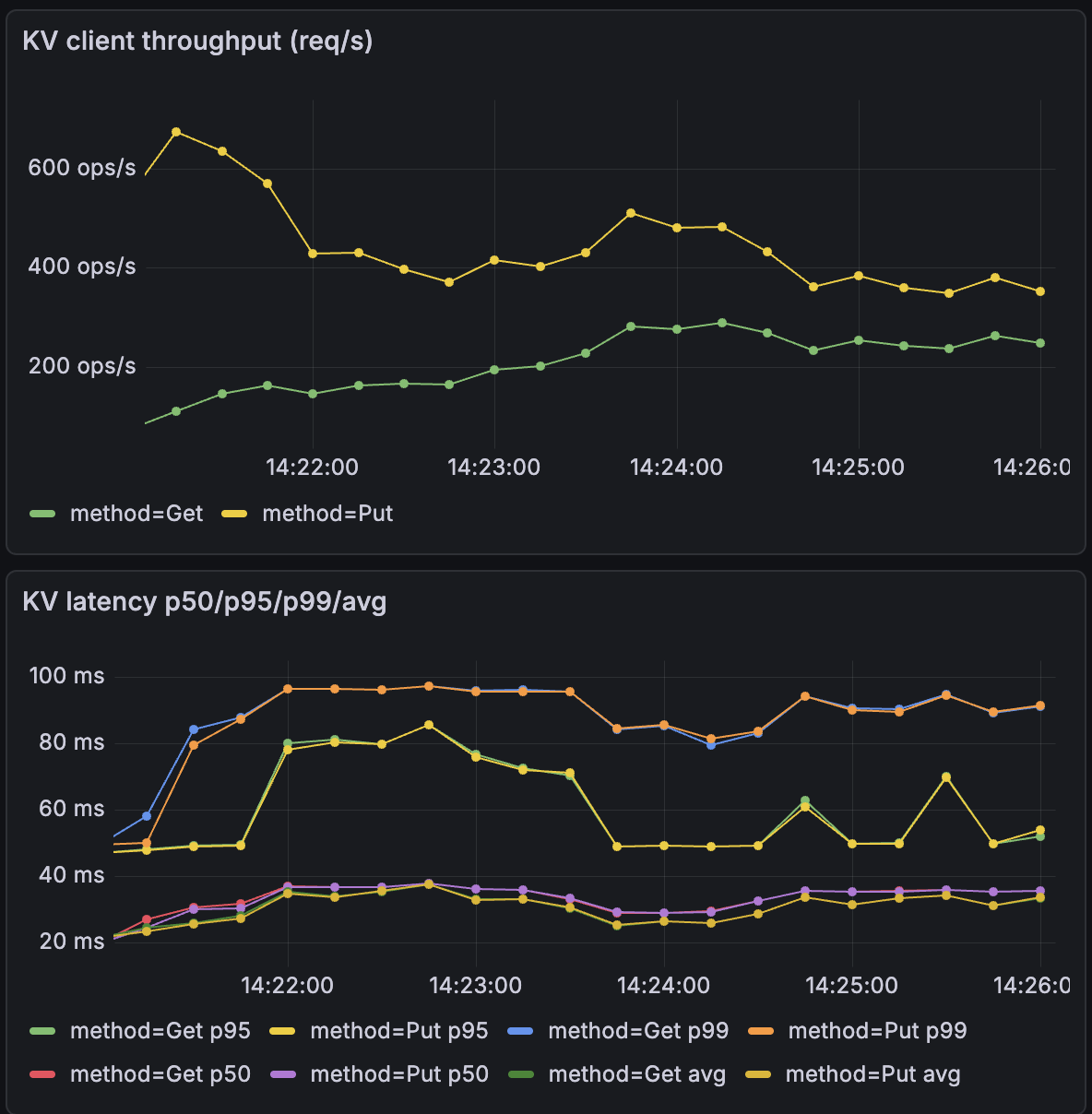1092x1114 pixels.
Task: Click the last Get throughput data point
Action: tap(1040, 343)
